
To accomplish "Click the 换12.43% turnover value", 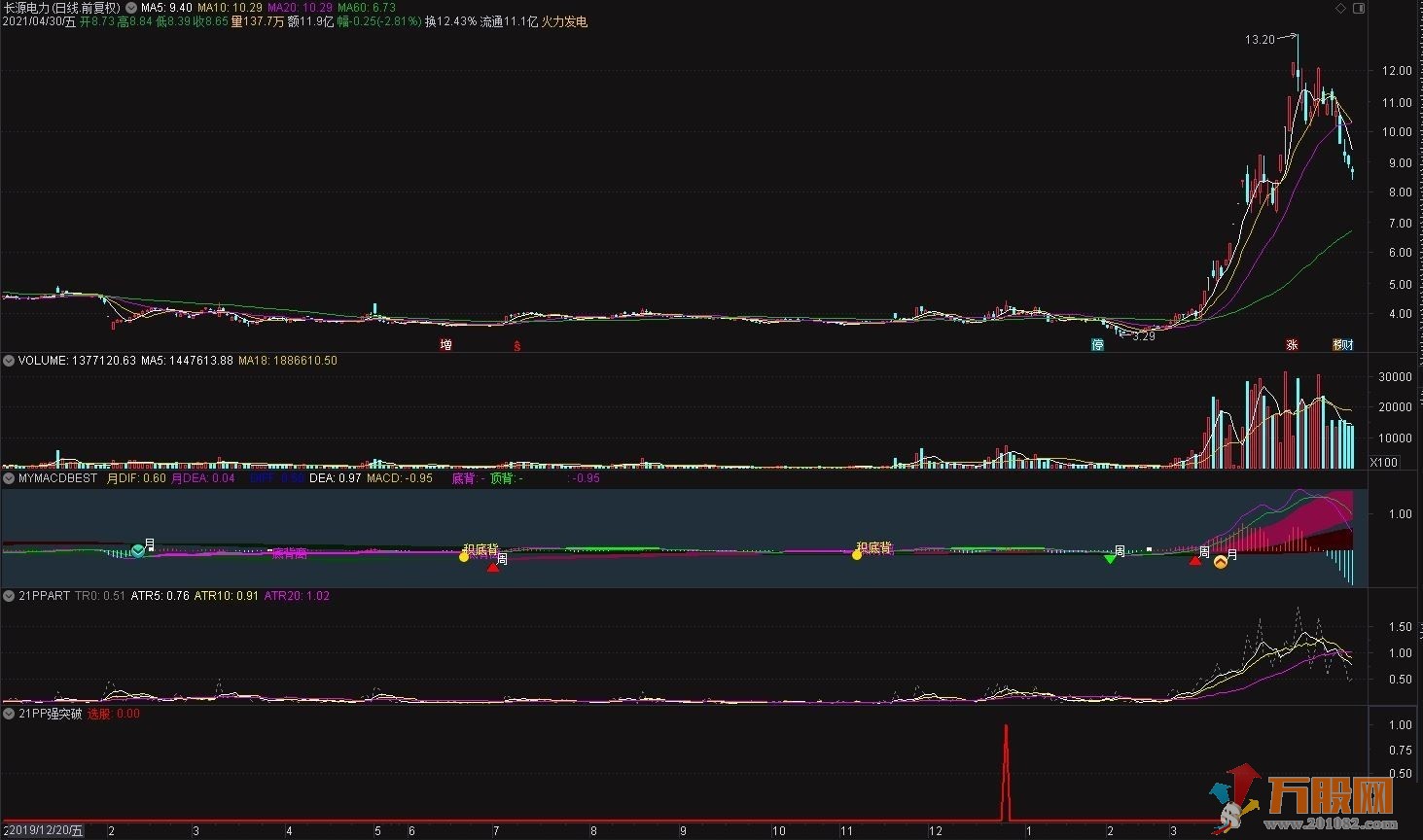I will pyautogui.click(x=450, y=21).
